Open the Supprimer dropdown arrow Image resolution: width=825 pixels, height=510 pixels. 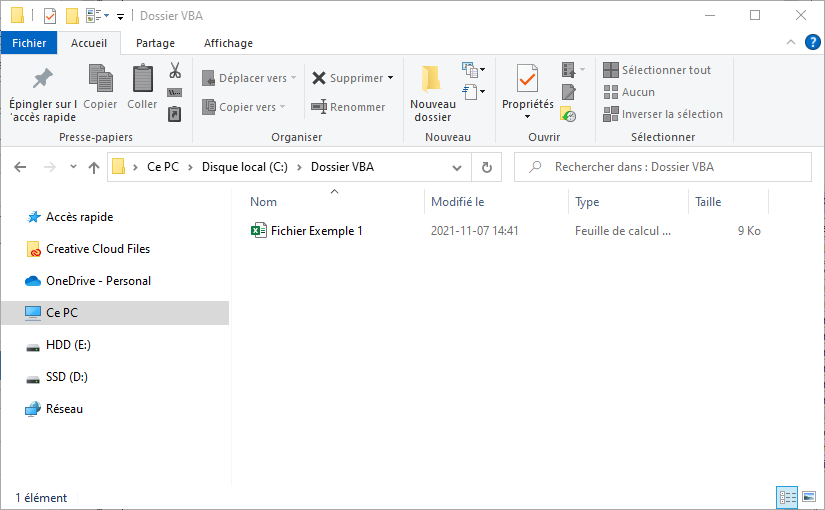(390, 78)
